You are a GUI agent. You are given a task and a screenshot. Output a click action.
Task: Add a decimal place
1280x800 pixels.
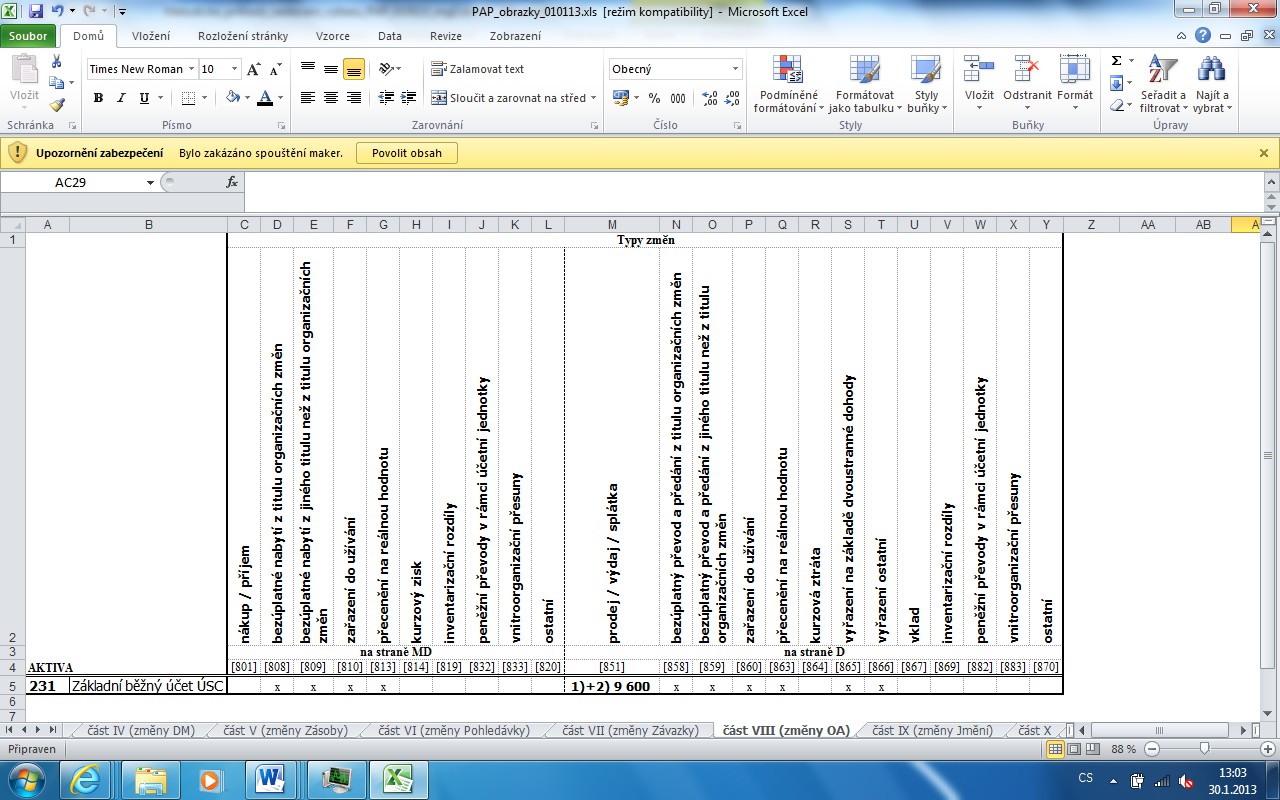[710, 98]
